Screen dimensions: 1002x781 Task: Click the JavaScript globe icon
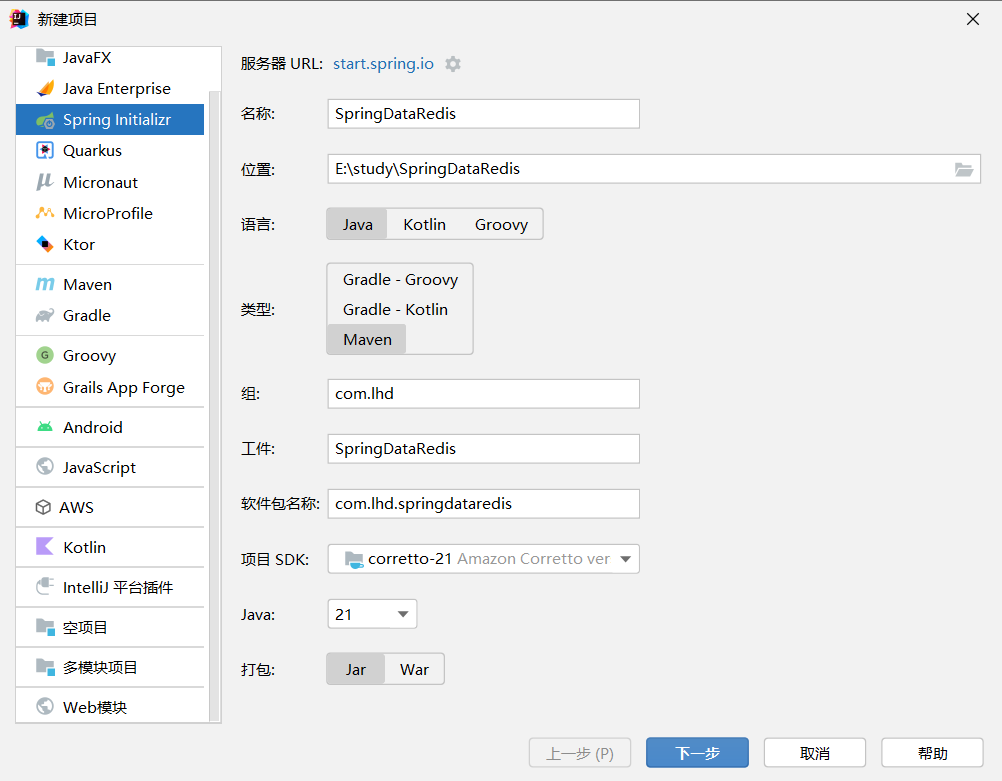45,467
